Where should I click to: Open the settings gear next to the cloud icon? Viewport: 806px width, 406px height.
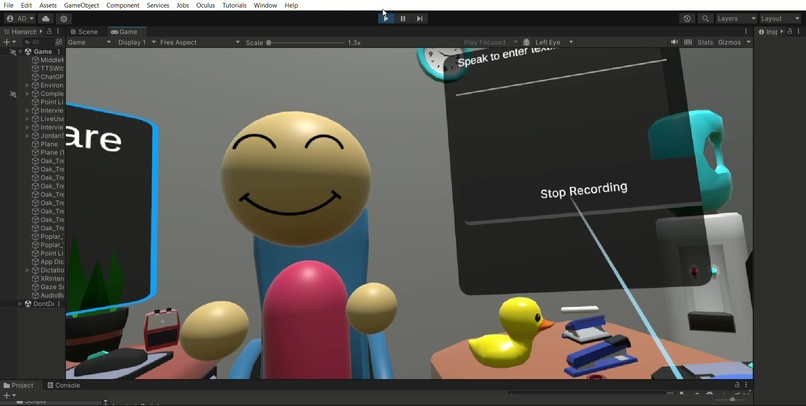point(64,19)
